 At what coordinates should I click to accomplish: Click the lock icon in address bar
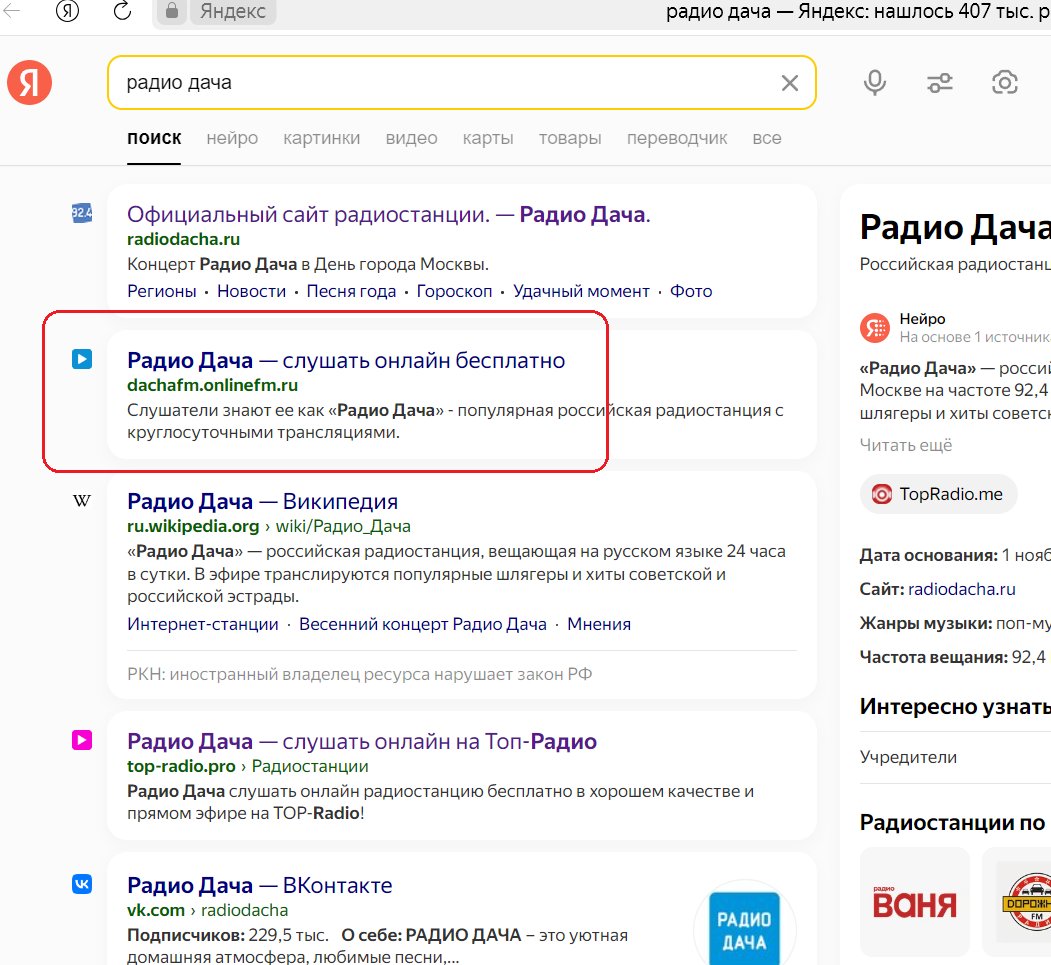point(172,11)
